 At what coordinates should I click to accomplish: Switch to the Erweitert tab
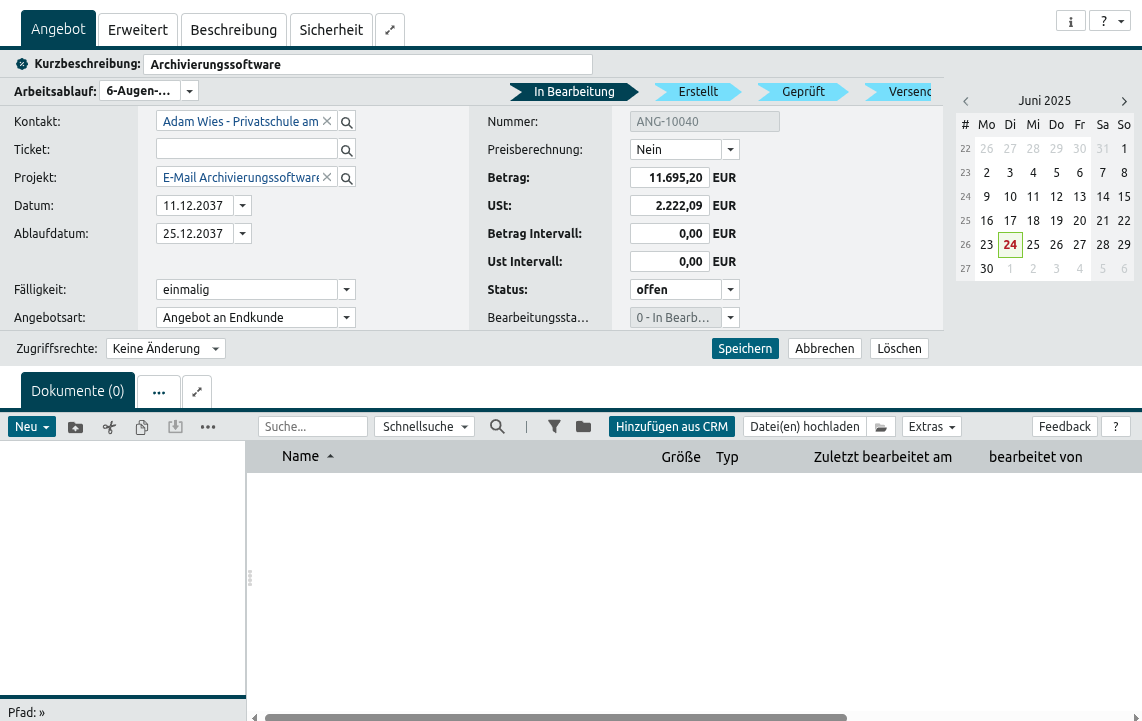[x=138, y=30]
